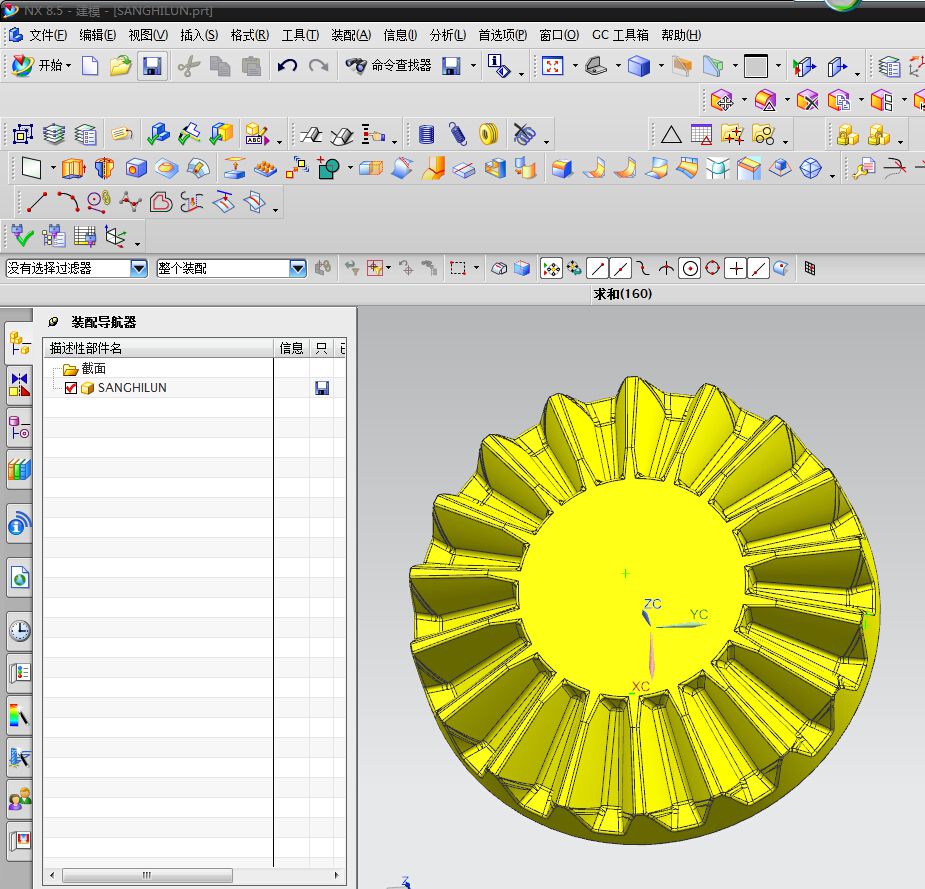Click the Save floppy disk icon
Screen dimensions: 925x889
[x=152, y=66]
